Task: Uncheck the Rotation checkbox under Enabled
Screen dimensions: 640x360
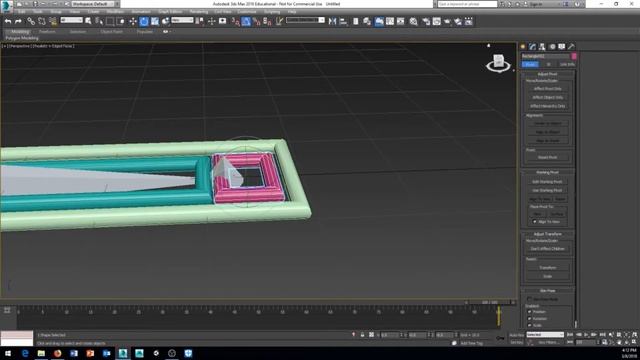Action: click(x=529, y=319)
